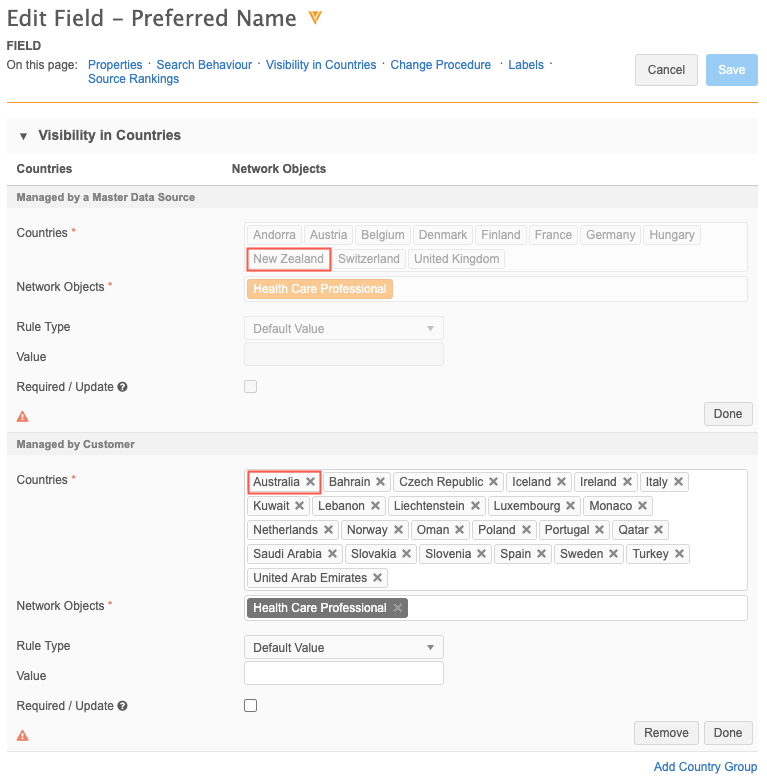Toggle the disabled Required / Update checkbox in Master Data Source
Image resolution: width=767 pixels, height=782 pixels.
(x=251, y=387)
